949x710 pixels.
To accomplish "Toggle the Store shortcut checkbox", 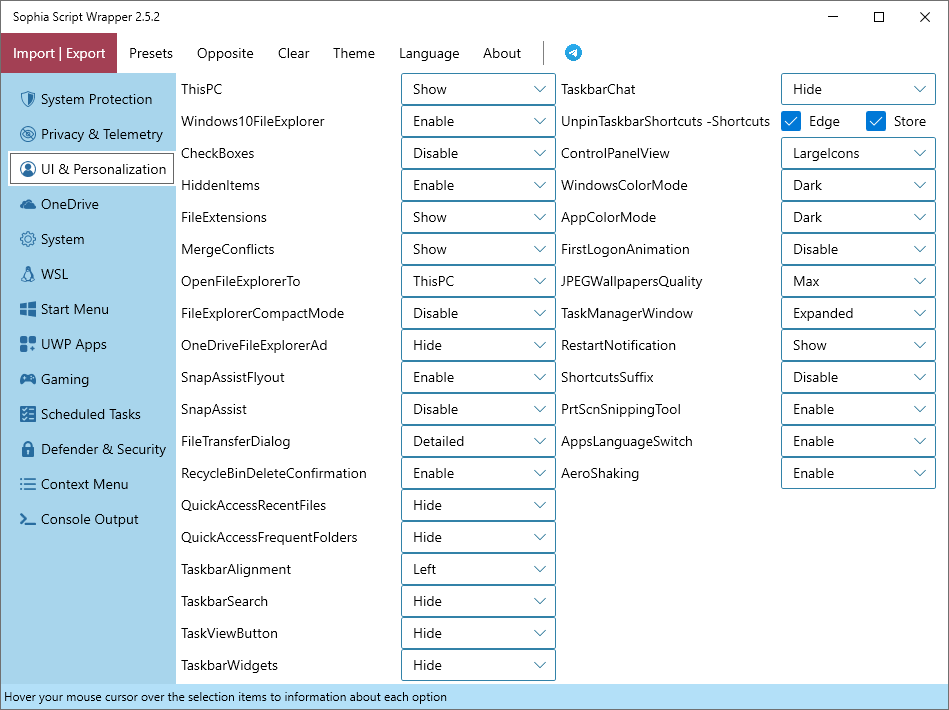I will tap(876, 121).
